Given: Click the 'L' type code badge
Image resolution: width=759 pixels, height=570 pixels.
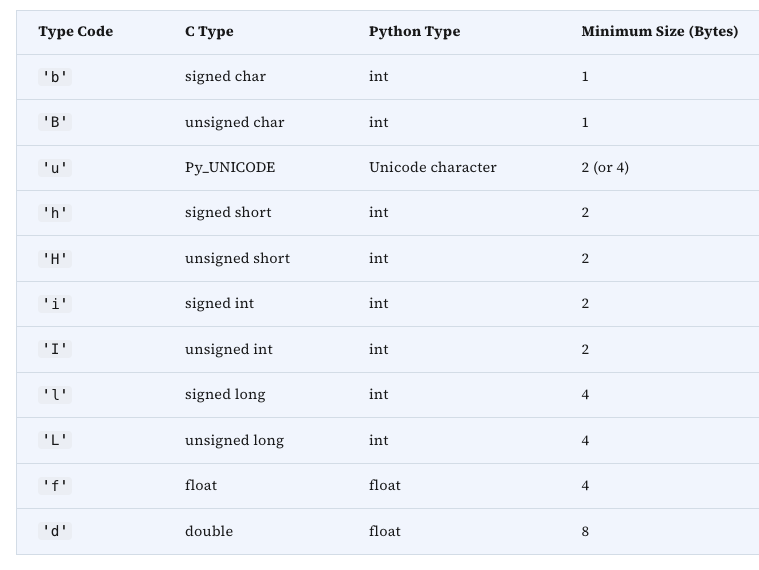Looking at the screenshot, I should point(55,440).
